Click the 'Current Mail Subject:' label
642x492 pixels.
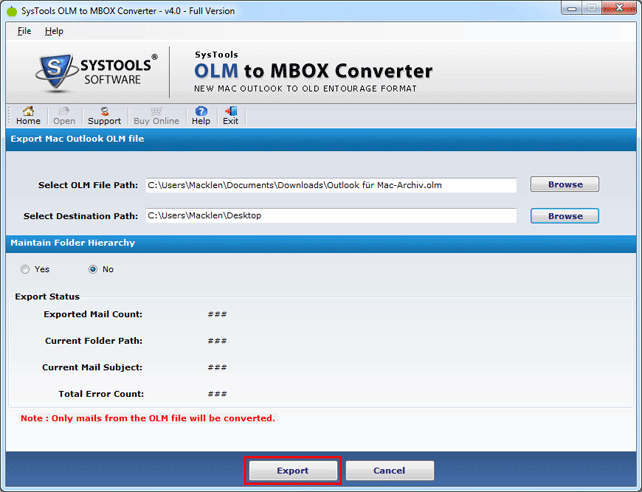[92, 368]
